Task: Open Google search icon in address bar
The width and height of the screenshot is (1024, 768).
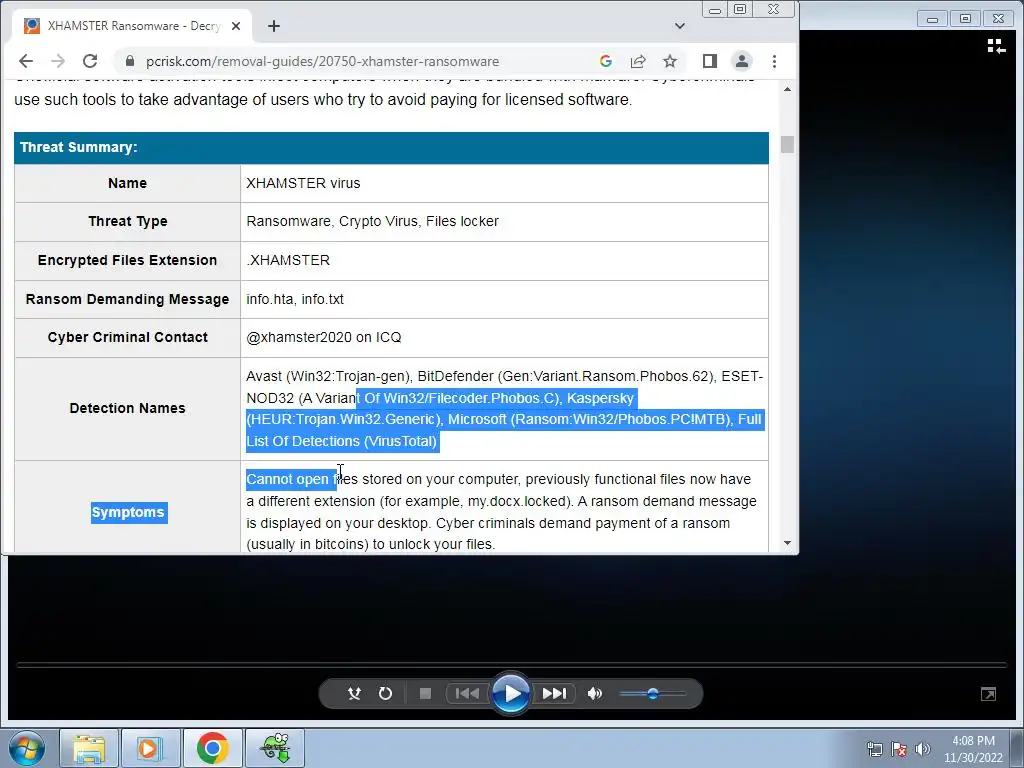Action: [x=605, y=61]
